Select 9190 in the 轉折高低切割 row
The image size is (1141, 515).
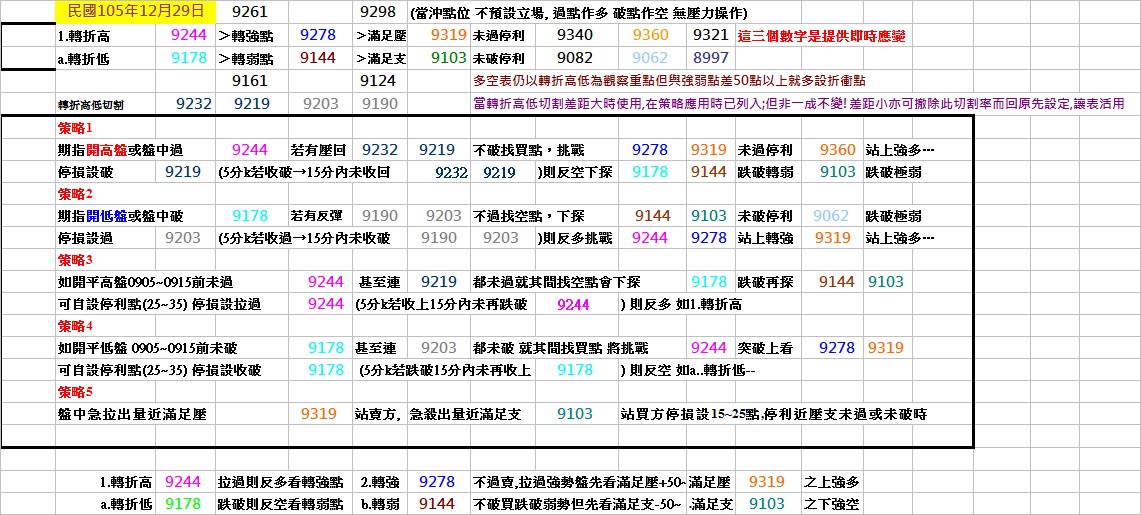[378, 104]
